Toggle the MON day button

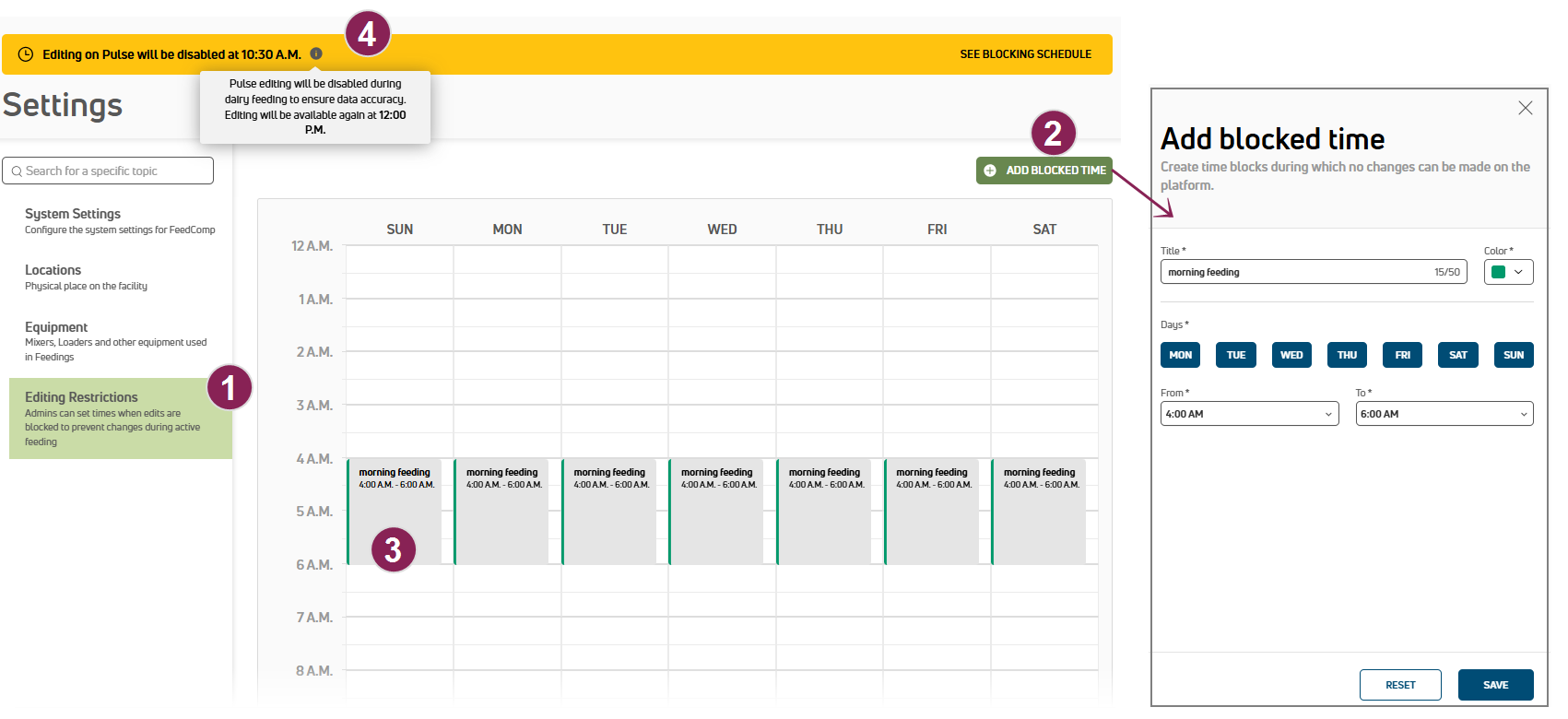click(1180, 355)
